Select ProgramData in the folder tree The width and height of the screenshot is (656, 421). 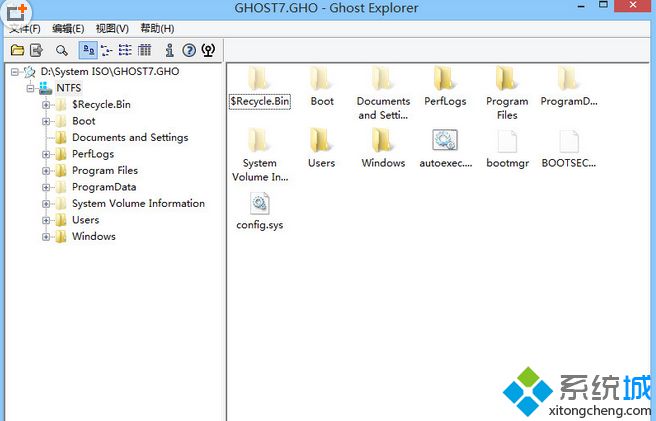tap(104, 187)
